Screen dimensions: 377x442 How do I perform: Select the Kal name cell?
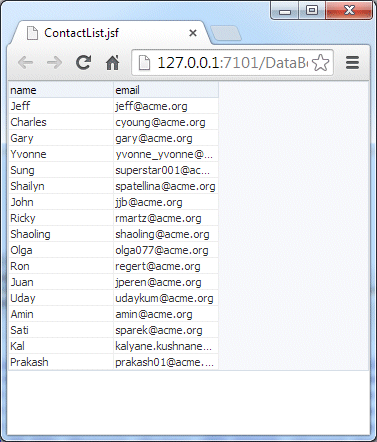click(x=61, y=346)
